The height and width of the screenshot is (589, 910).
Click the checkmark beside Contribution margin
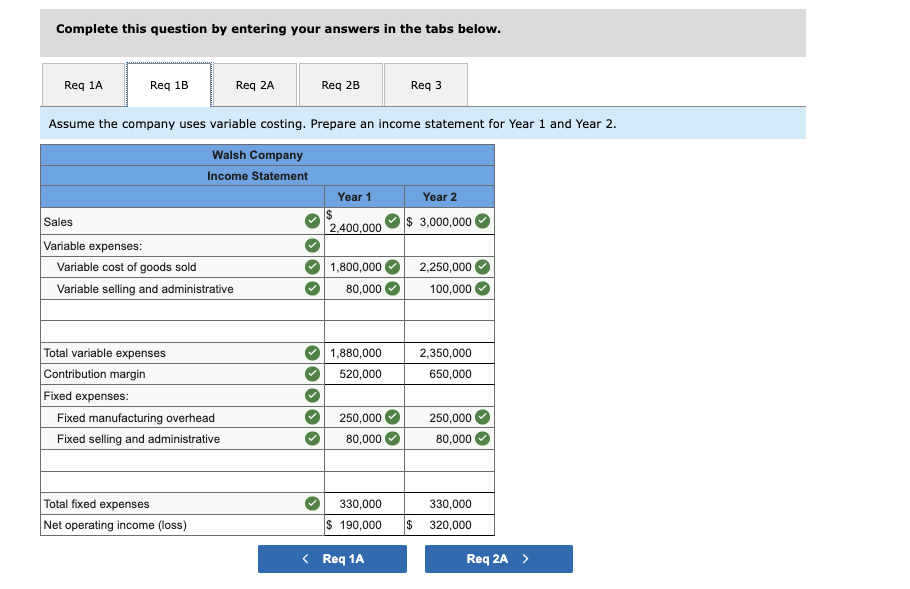pyautogui.click(x=313, y=374)
